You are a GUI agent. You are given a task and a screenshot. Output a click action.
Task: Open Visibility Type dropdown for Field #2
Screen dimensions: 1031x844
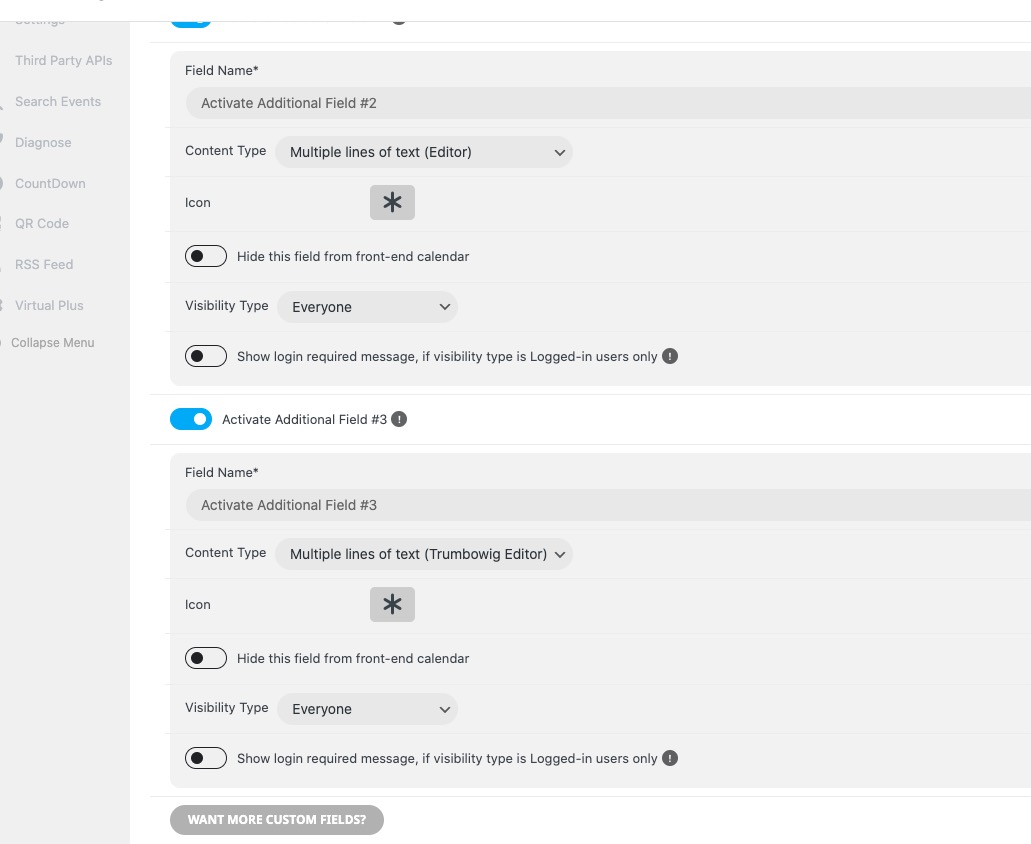tap(368, 307)
